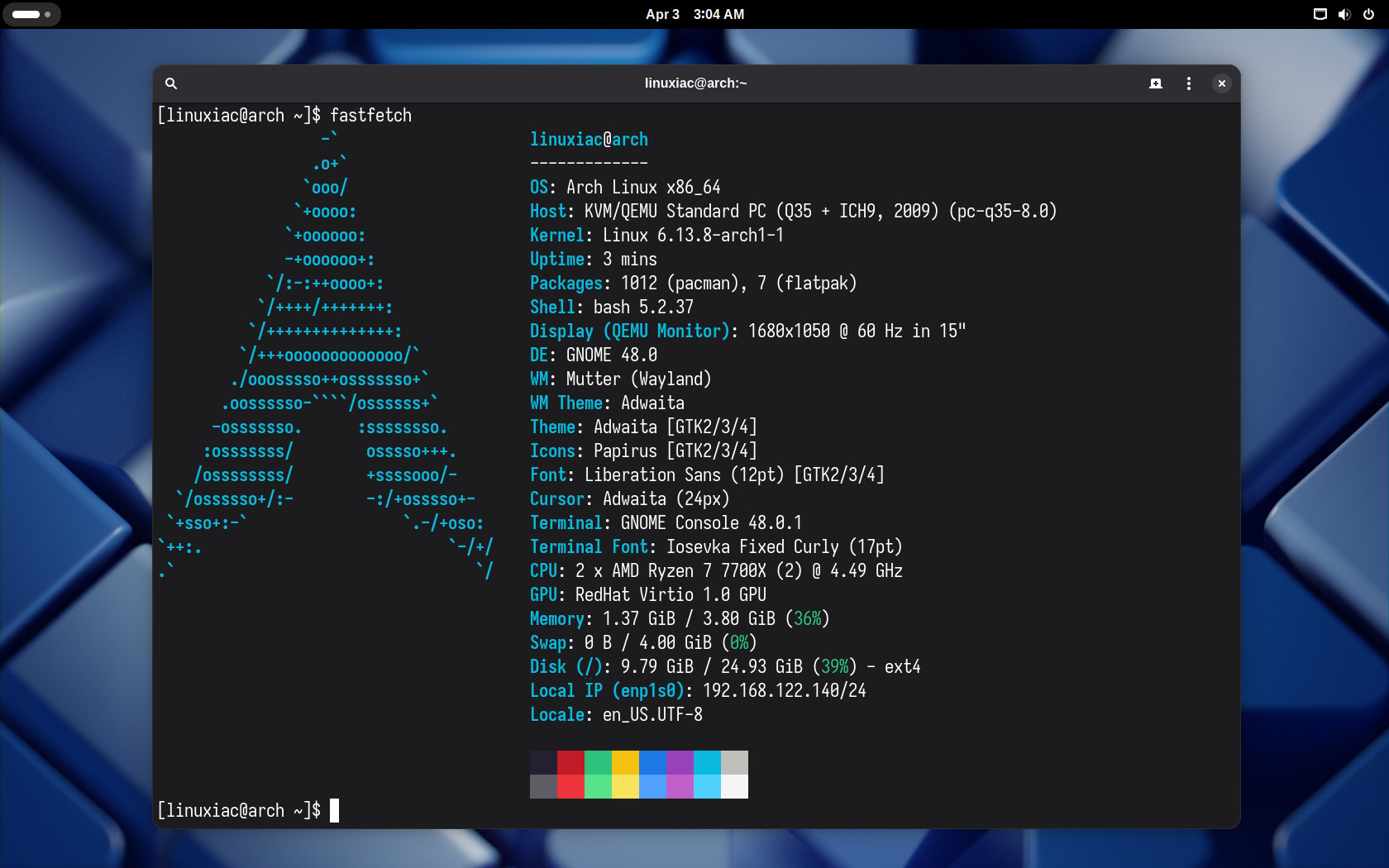Image resolution: width=1389 pixels, height=868 pixels.
Task: Click the purple color swatch
Action: 680,762
